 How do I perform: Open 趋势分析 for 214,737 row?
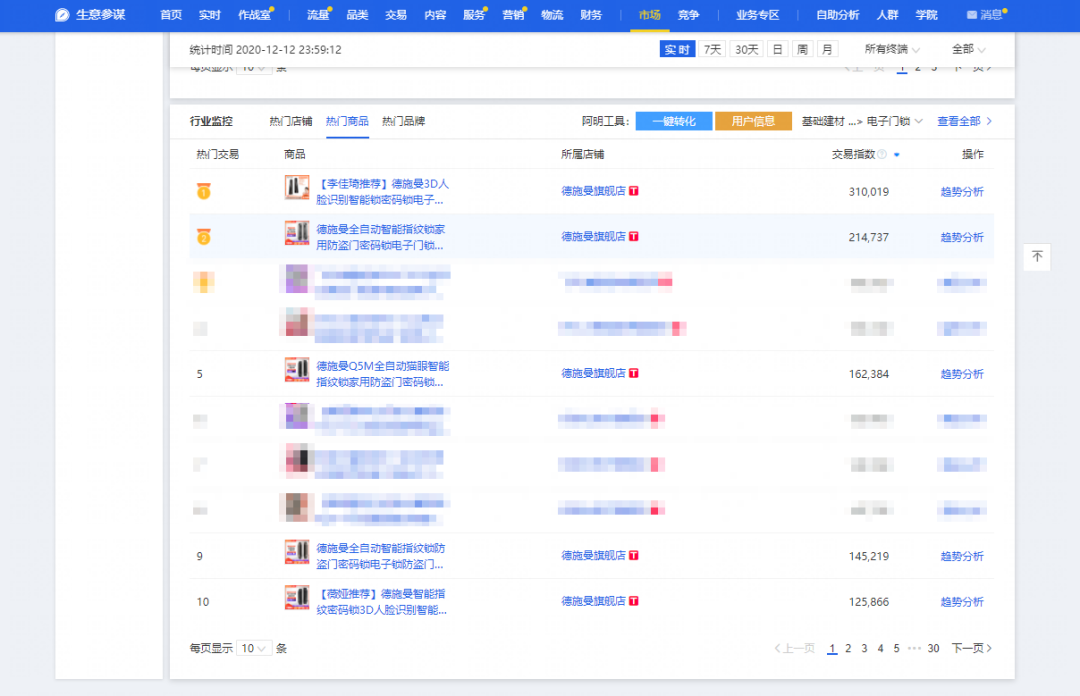pyautogui.click(x=962, y=237)
